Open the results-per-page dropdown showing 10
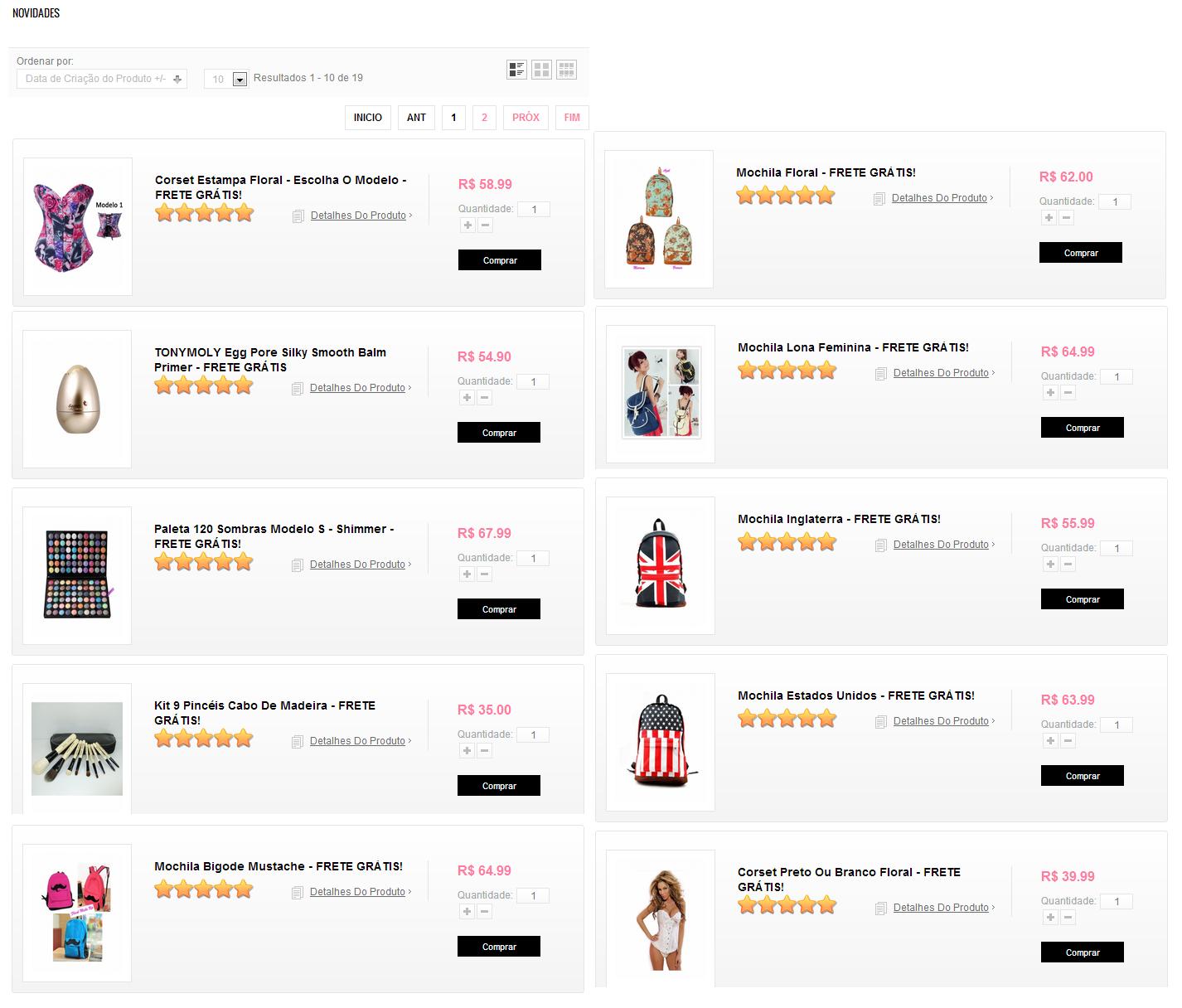Viewport: 1182px width, 1008px height. click(x=225, y=79)
